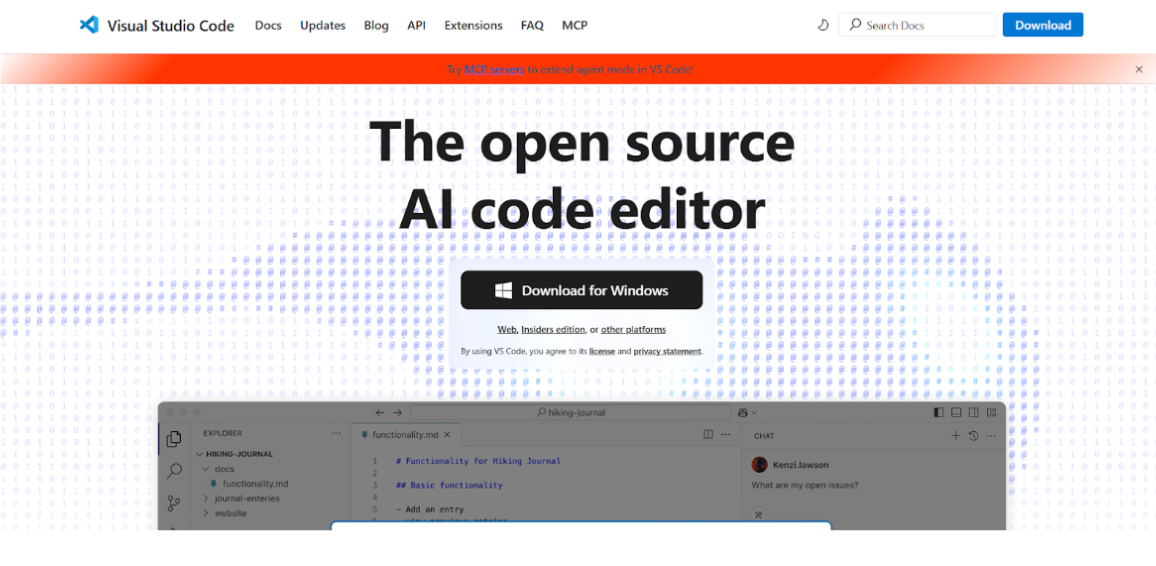
Task: Open the license link
Action: click(x=602, y=352)
